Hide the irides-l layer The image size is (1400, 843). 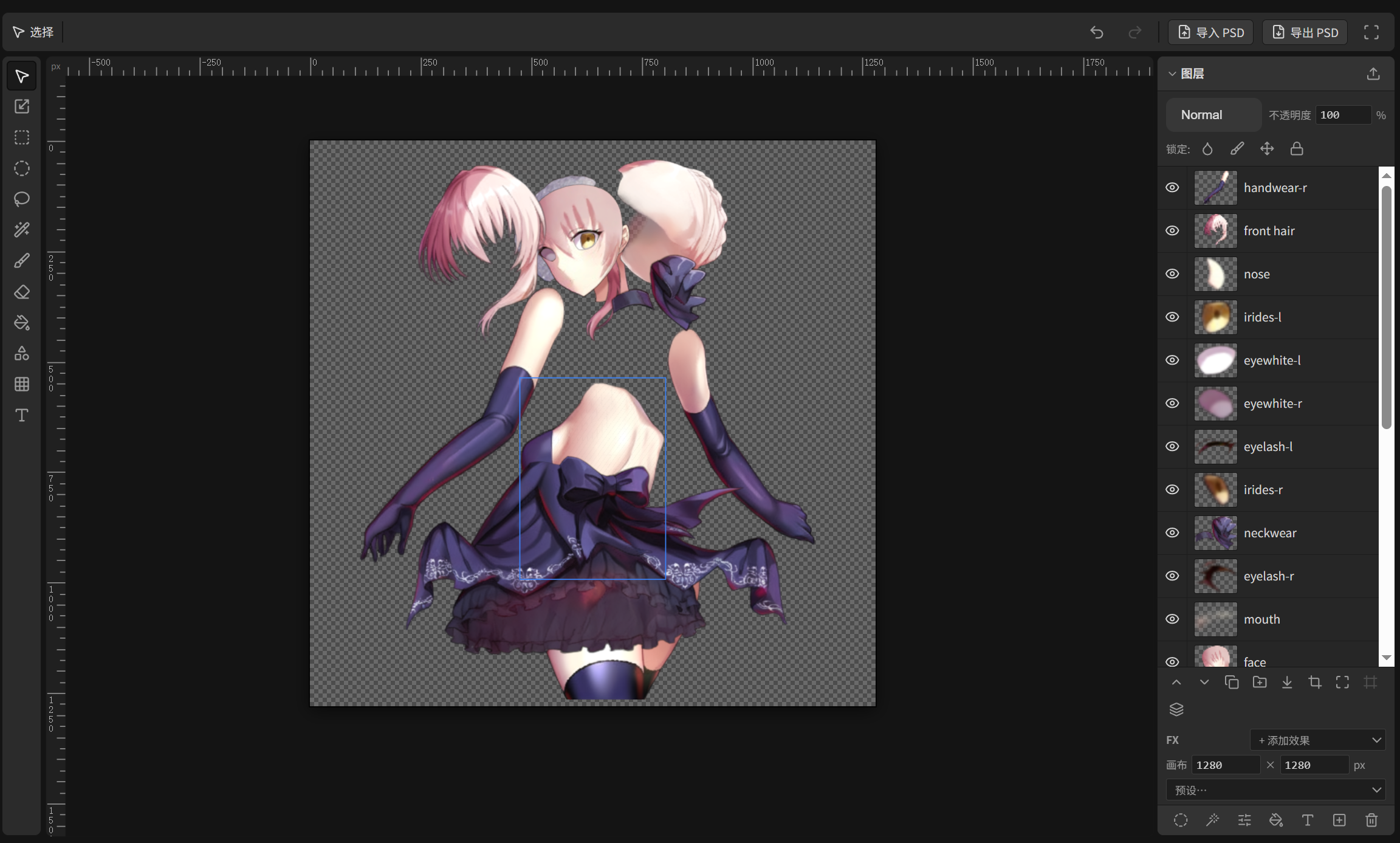(x=1172, y=317)
